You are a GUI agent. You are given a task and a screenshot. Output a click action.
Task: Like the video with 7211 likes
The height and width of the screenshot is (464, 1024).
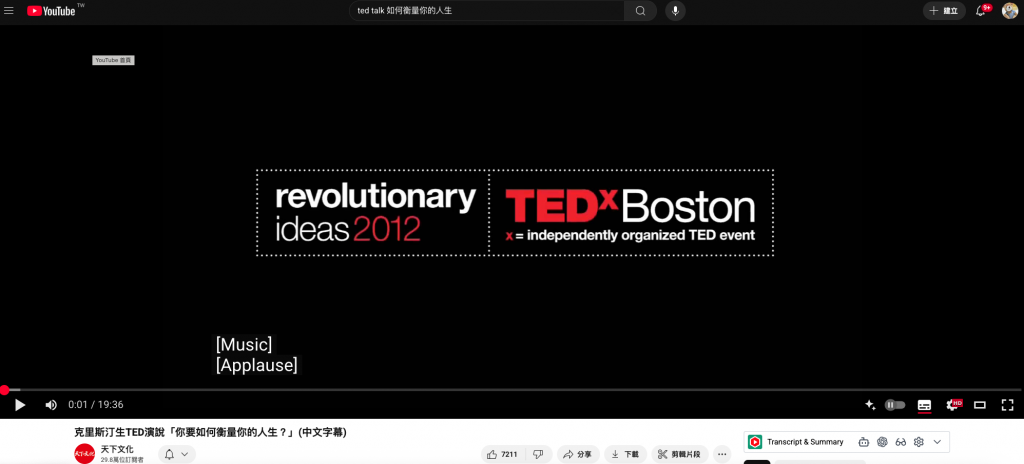tap(503, 454)
